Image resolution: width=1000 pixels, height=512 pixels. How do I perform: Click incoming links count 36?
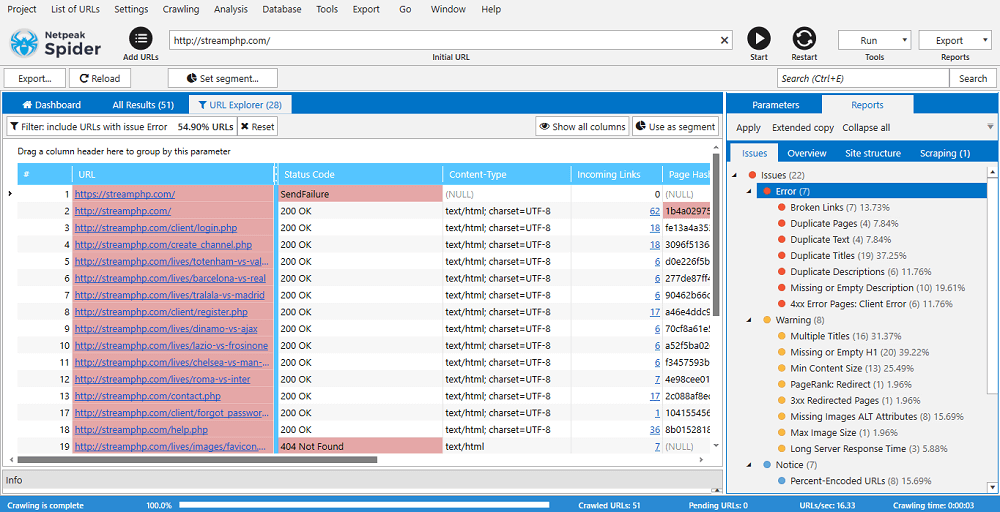tap(654, 430)
